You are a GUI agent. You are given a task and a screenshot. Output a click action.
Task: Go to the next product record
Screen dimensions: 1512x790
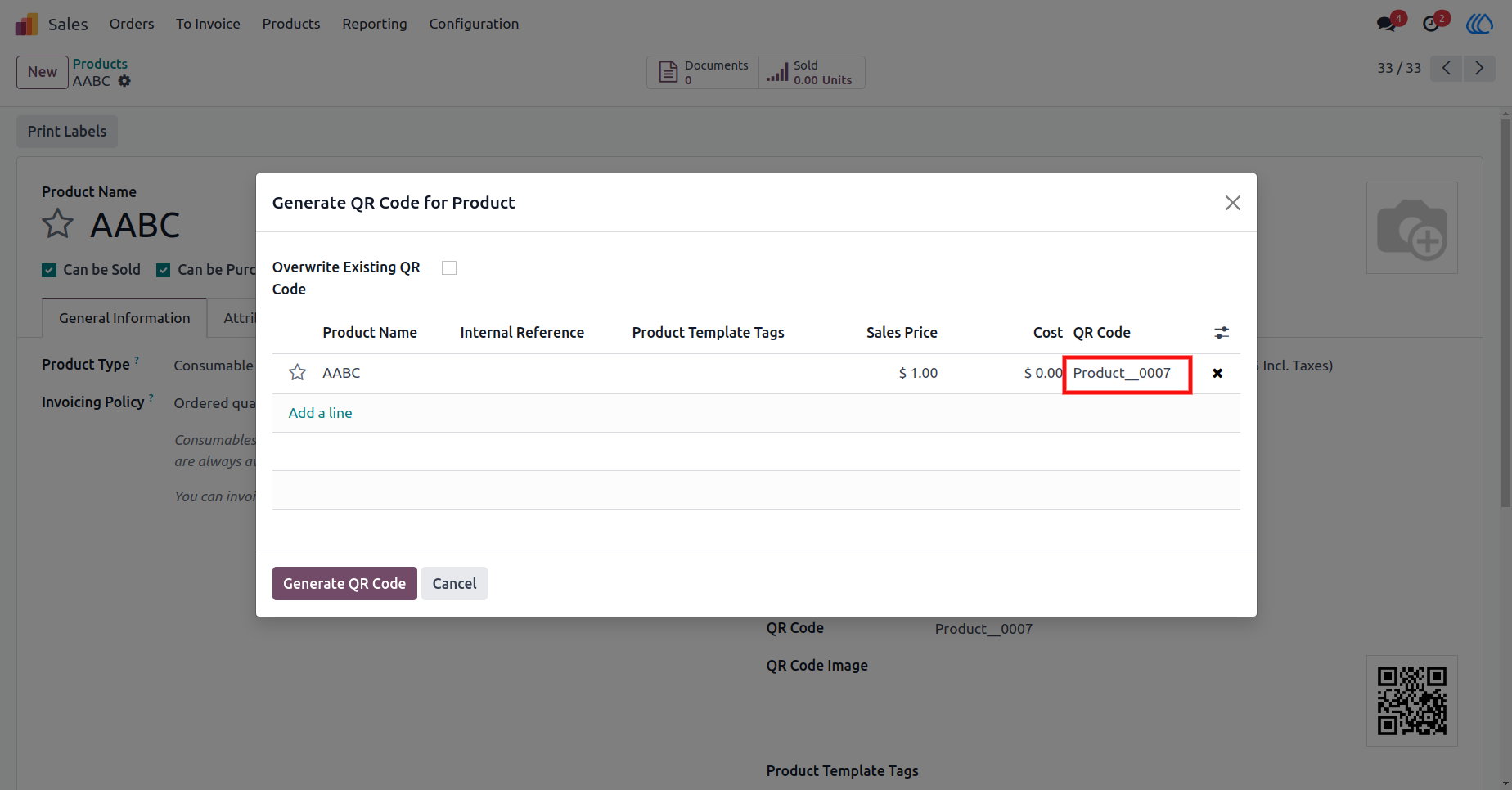click(x=1479, y=68)
